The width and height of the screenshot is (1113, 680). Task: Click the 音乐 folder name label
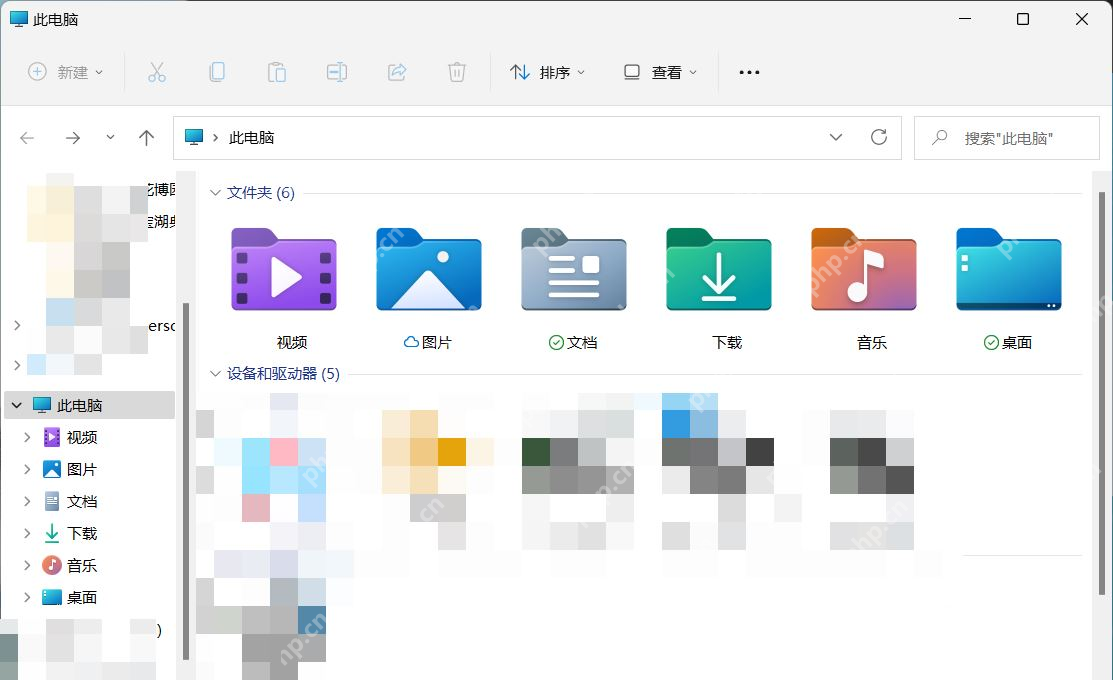872,342
